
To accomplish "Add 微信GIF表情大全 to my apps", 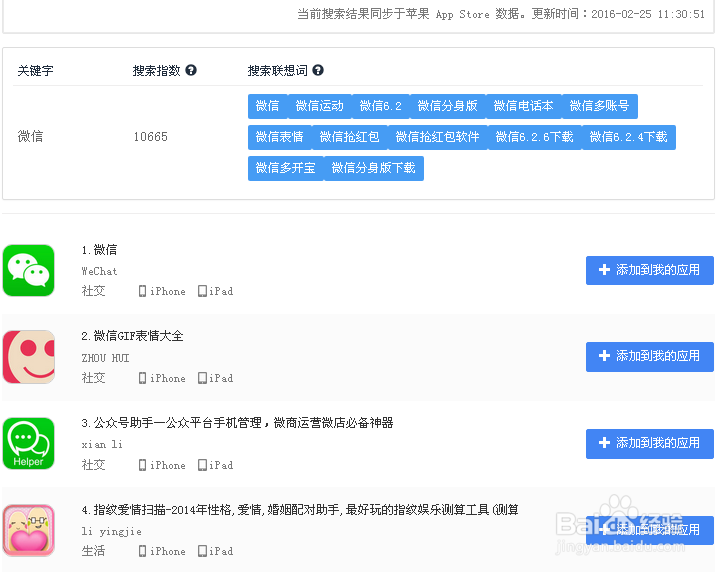I will [650, 356].
